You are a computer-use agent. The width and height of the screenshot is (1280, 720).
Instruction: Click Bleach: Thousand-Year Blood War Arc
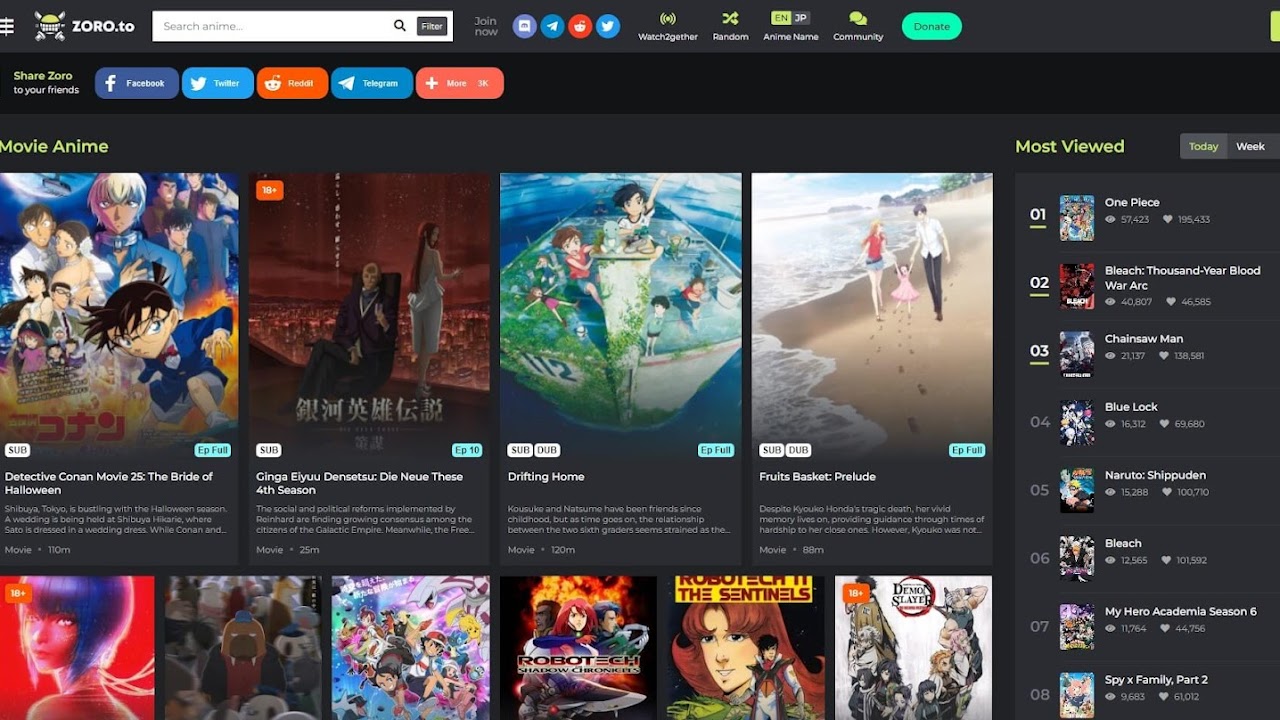click(1182, 278)
